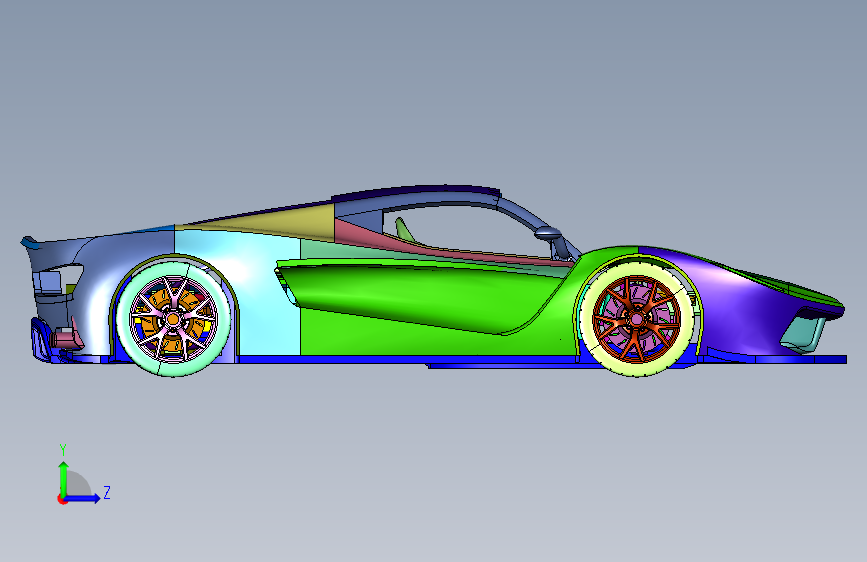Click the blue Z axis arrow of the triad
Screen dimensions: 867x562
(x=83, y=498)
